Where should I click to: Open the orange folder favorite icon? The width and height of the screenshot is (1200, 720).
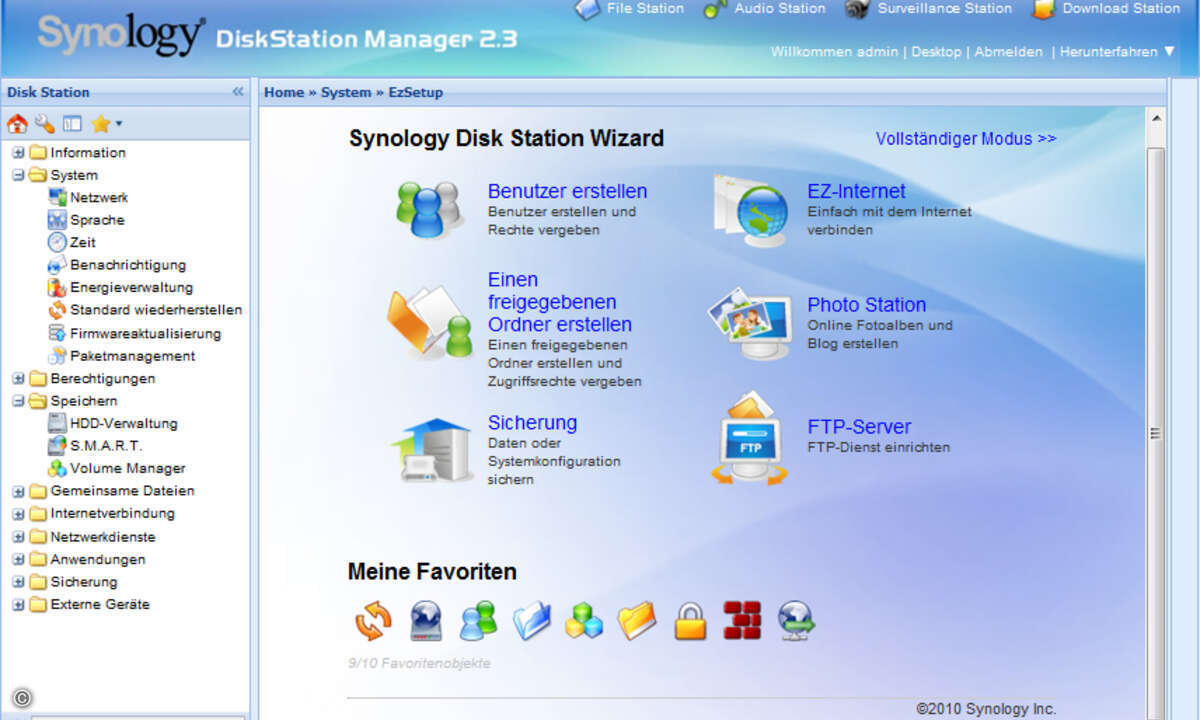click(637, 621)
